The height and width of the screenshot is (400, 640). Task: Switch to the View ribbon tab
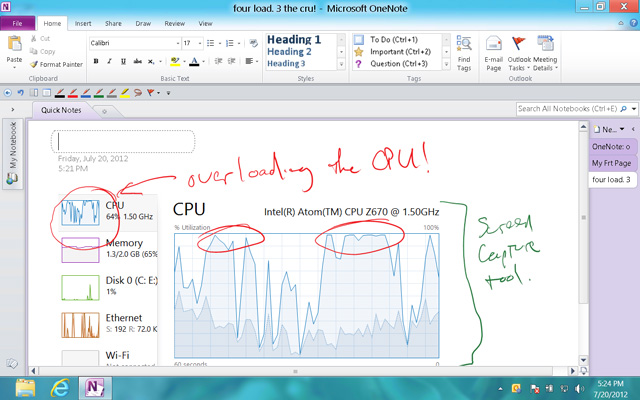205,23
